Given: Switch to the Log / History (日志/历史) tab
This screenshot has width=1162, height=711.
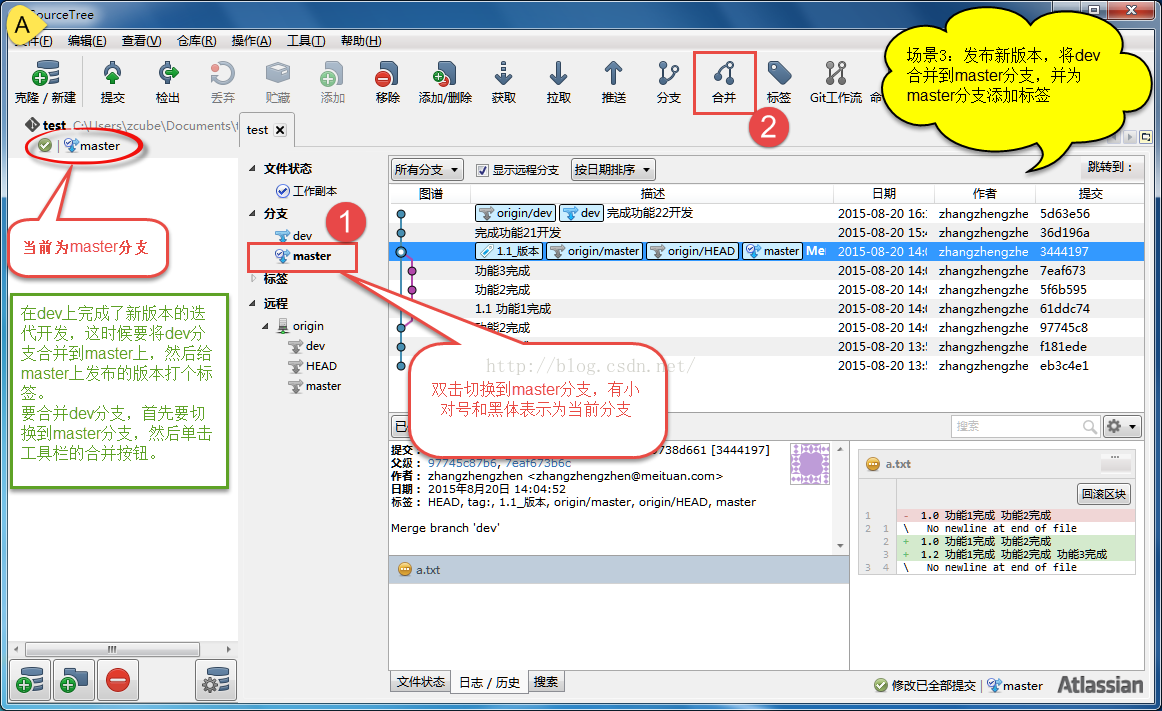Looking at the screenshot, I should (x=489, y=682).
